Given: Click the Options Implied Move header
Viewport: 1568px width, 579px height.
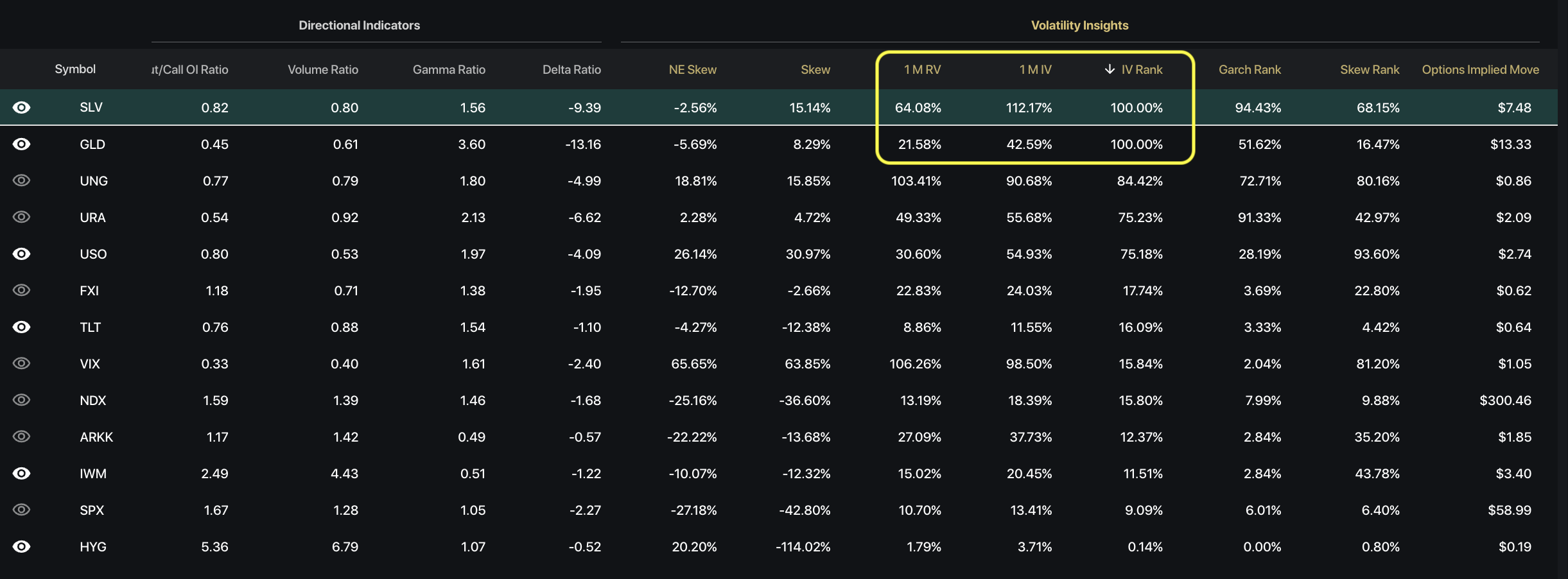Looking at the screenshot, I should (x=1480, y=69).
